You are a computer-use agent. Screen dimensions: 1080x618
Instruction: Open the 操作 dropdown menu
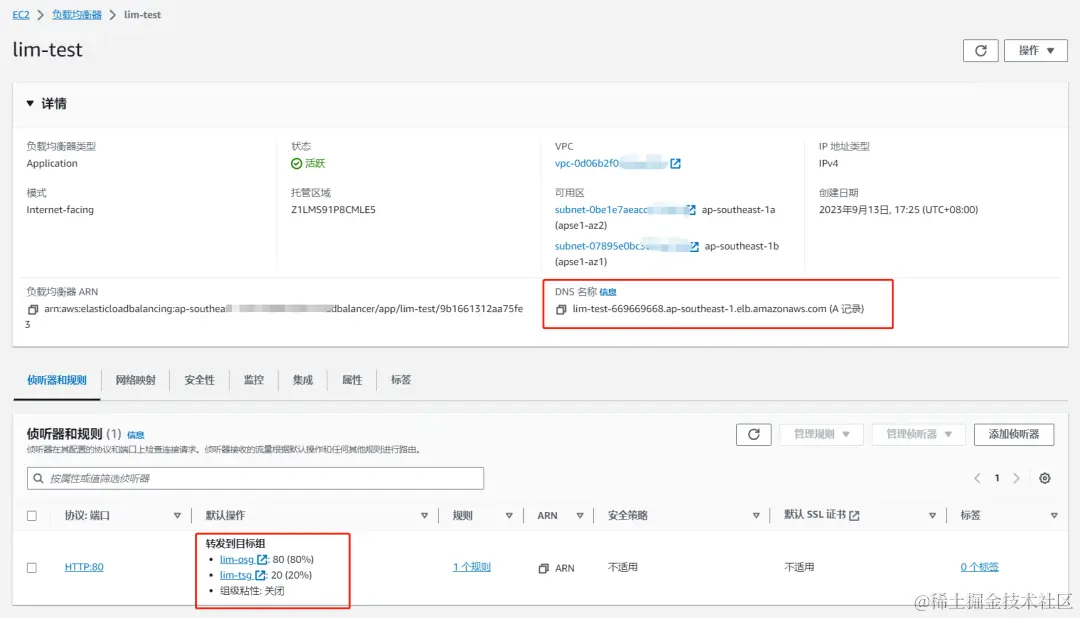[x=1035, y=50]
